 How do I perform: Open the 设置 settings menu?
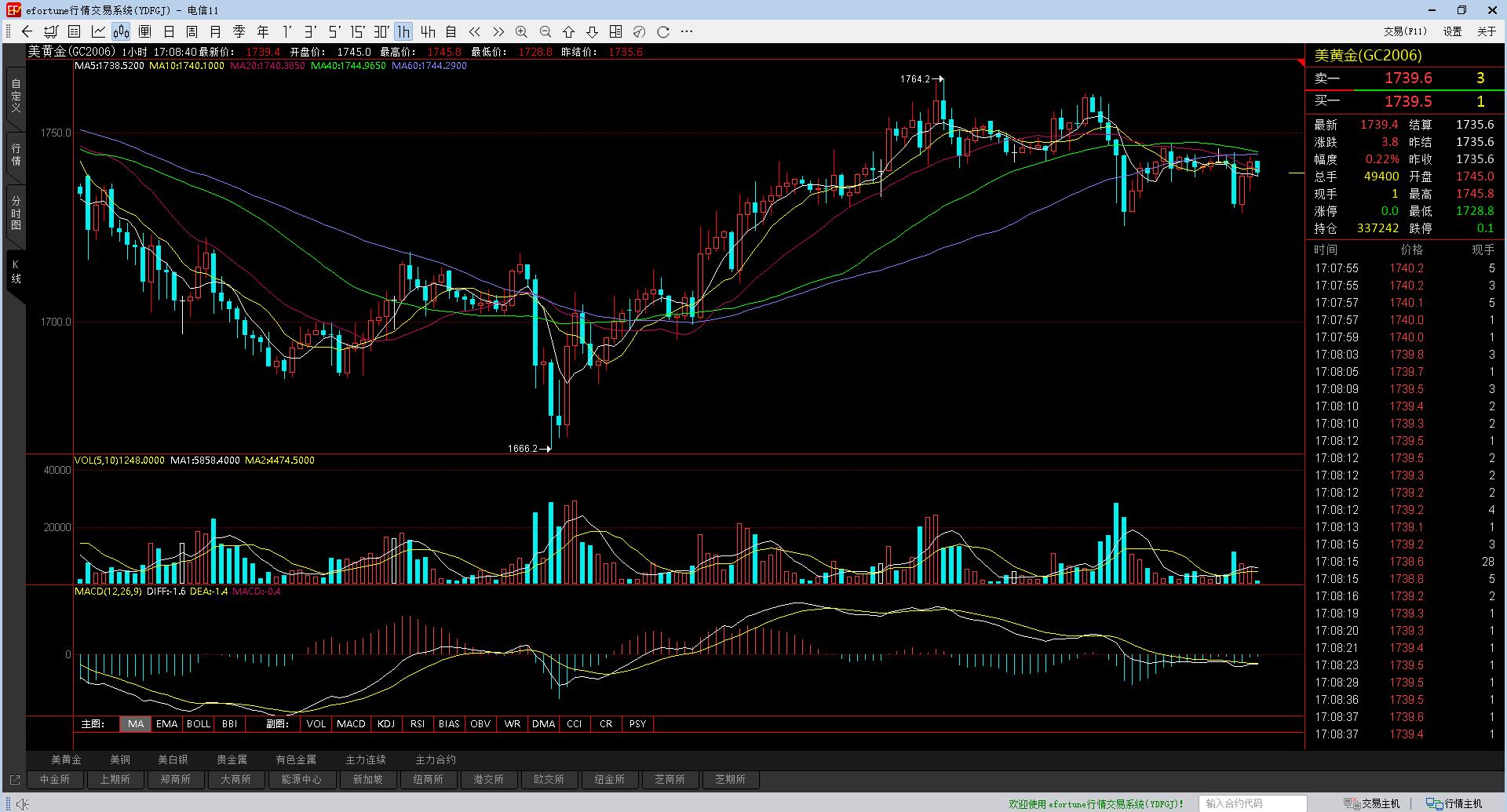pyautogui.click(x=1452, y=31)
